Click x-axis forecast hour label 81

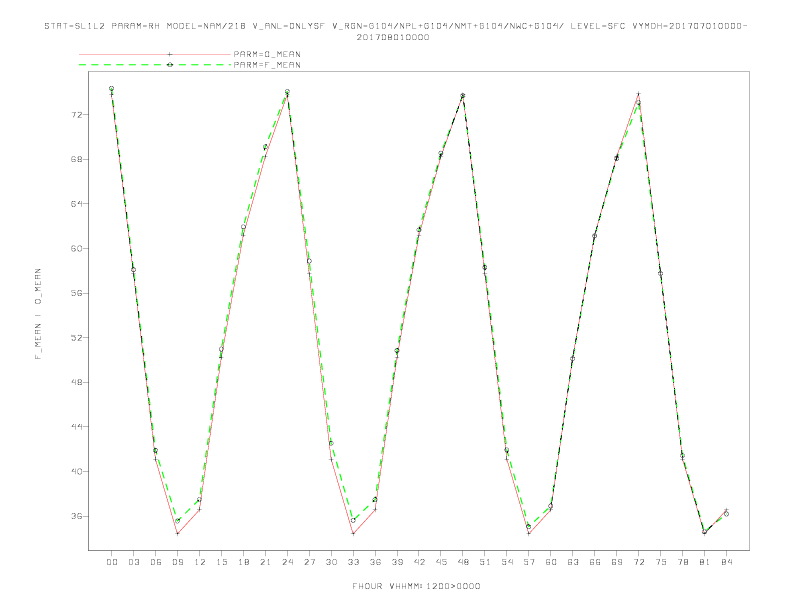pos(705,562)
